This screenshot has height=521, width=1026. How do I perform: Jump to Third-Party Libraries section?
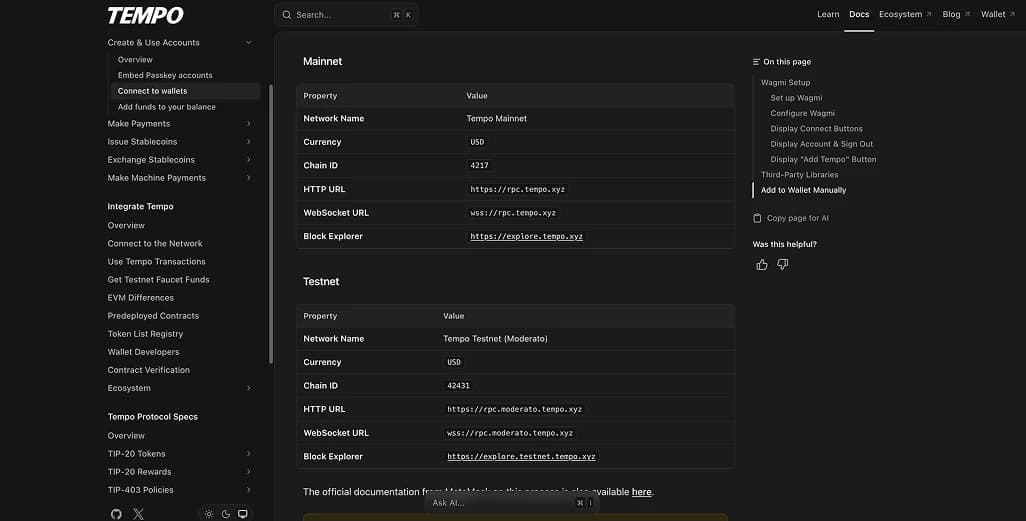(x=799, y=175)
